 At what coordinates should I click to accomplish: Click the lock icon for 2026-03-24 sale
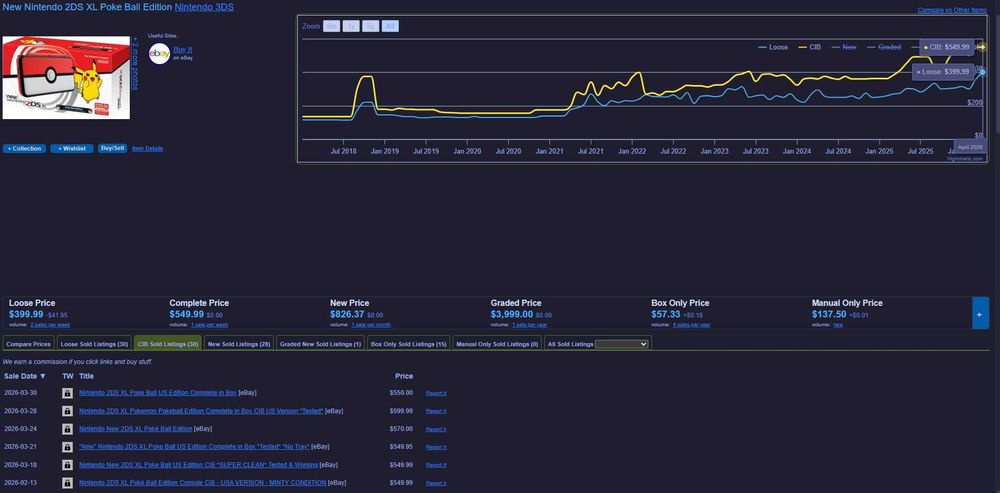67,429
